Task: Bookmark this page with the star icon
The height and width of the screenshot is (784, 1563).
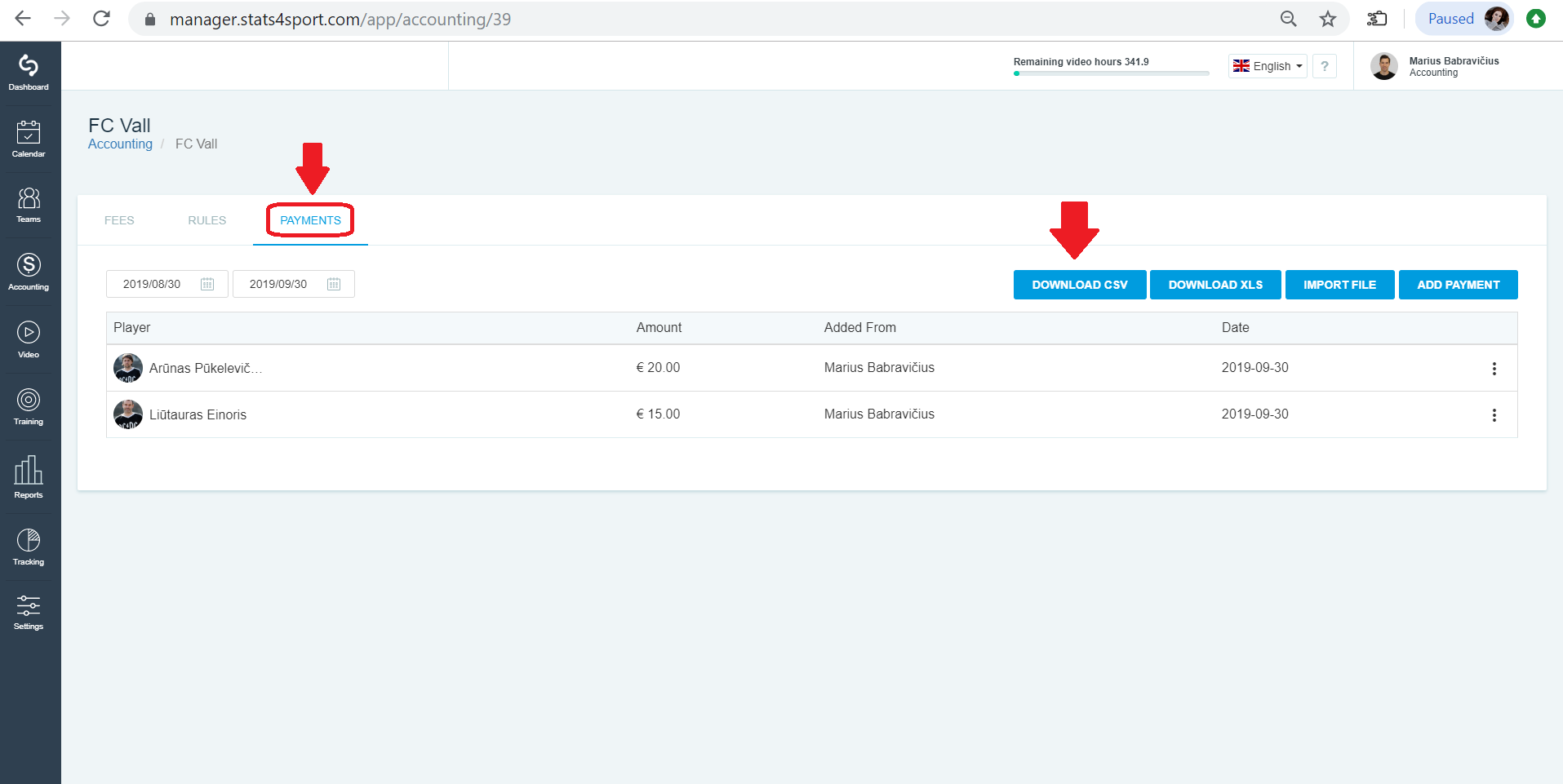Action: coord(1328,19)
